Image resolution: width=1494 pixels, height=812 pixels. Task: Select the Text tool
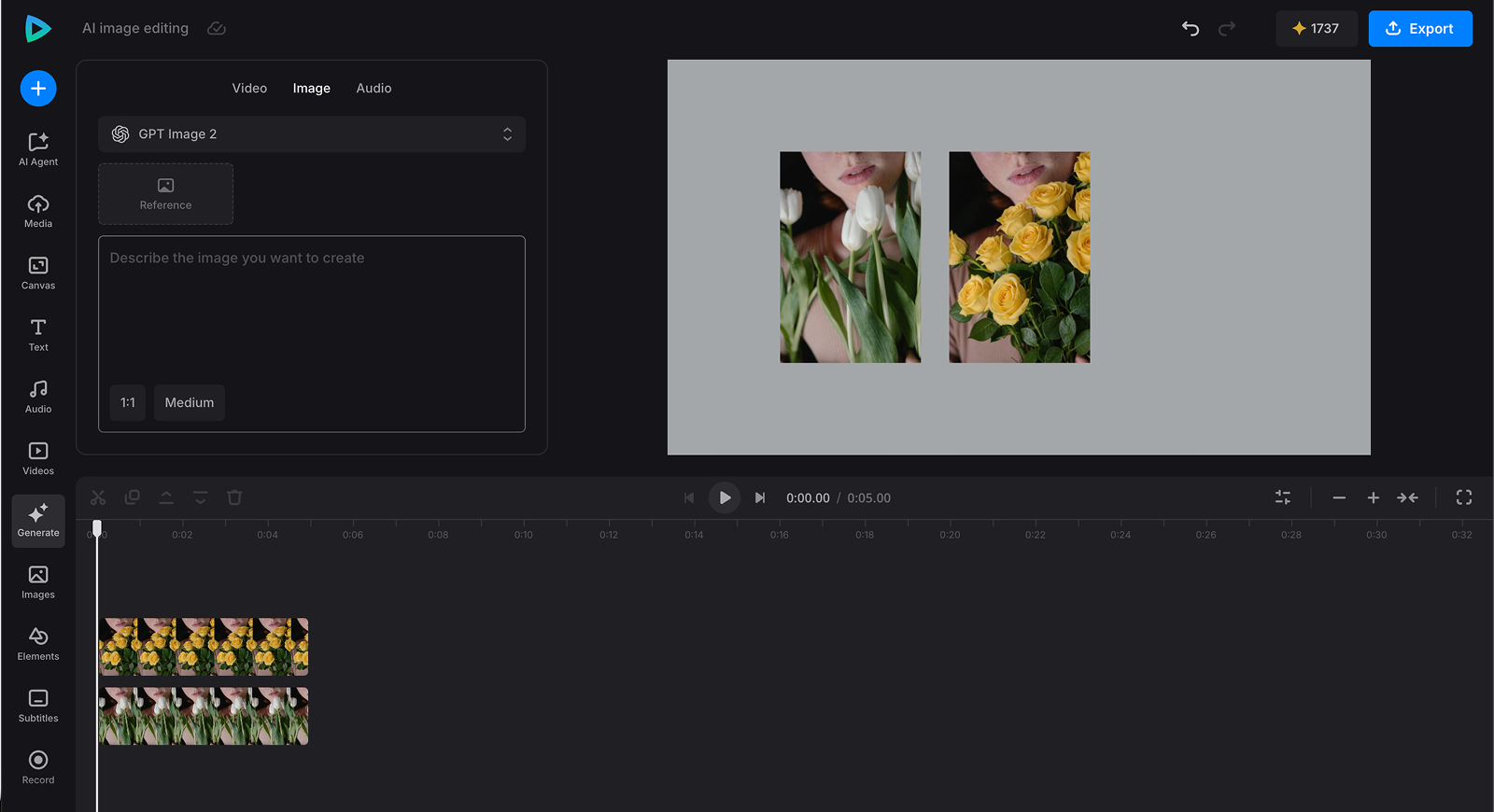click(x=38, y=334)
